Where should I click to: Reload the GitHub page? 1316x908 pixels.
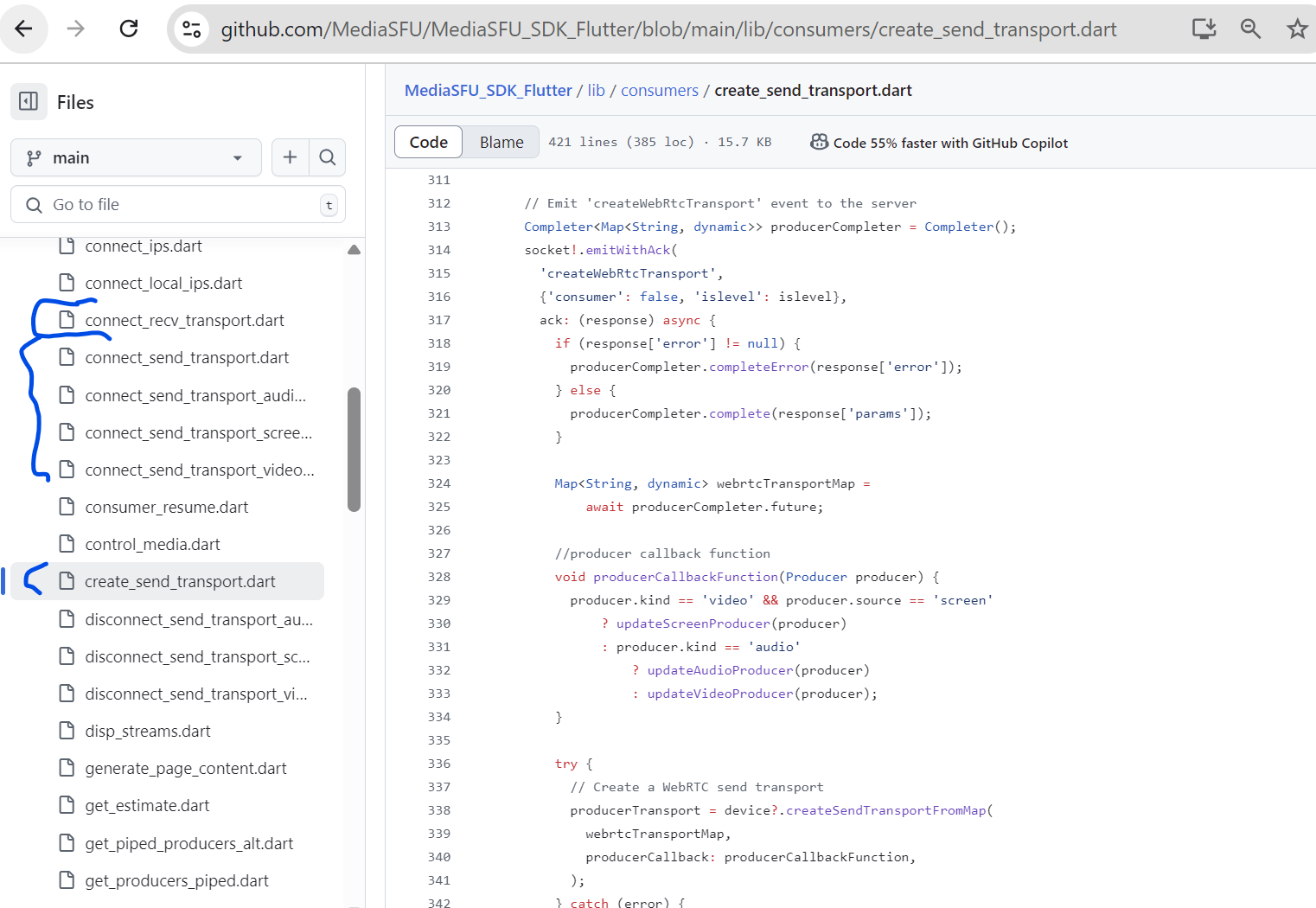point(129,29)
